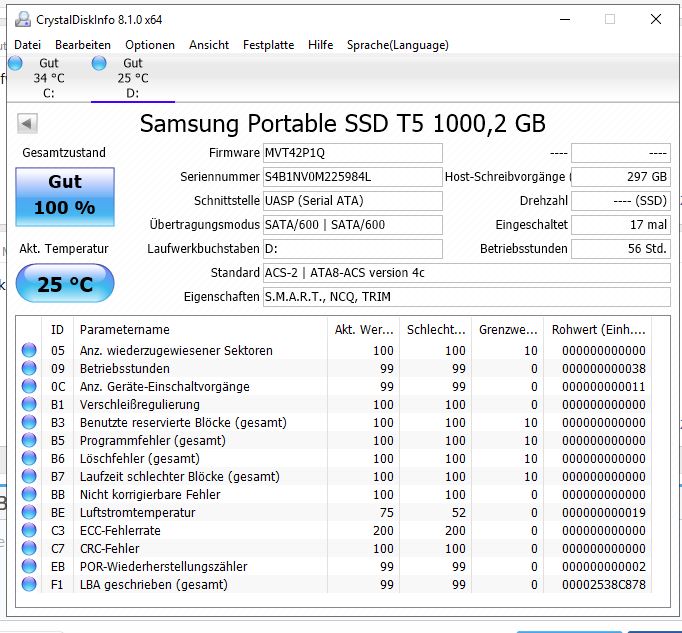Click status orb in row B7 schlechter Blöcke
The width and height of the screenshot is (682, 633).
29,476
